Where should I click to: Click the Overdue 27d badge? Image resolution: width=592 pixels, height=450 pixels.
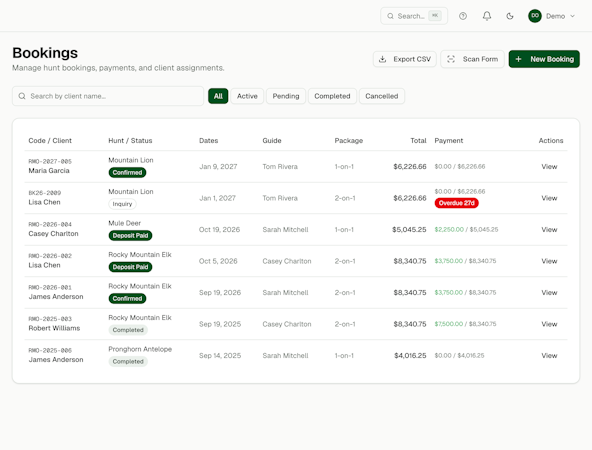pos(456,203)
